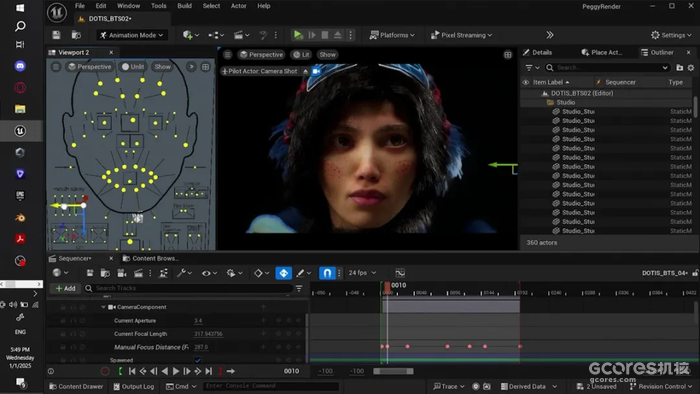Open the Window menu

(x=129, y=6)
